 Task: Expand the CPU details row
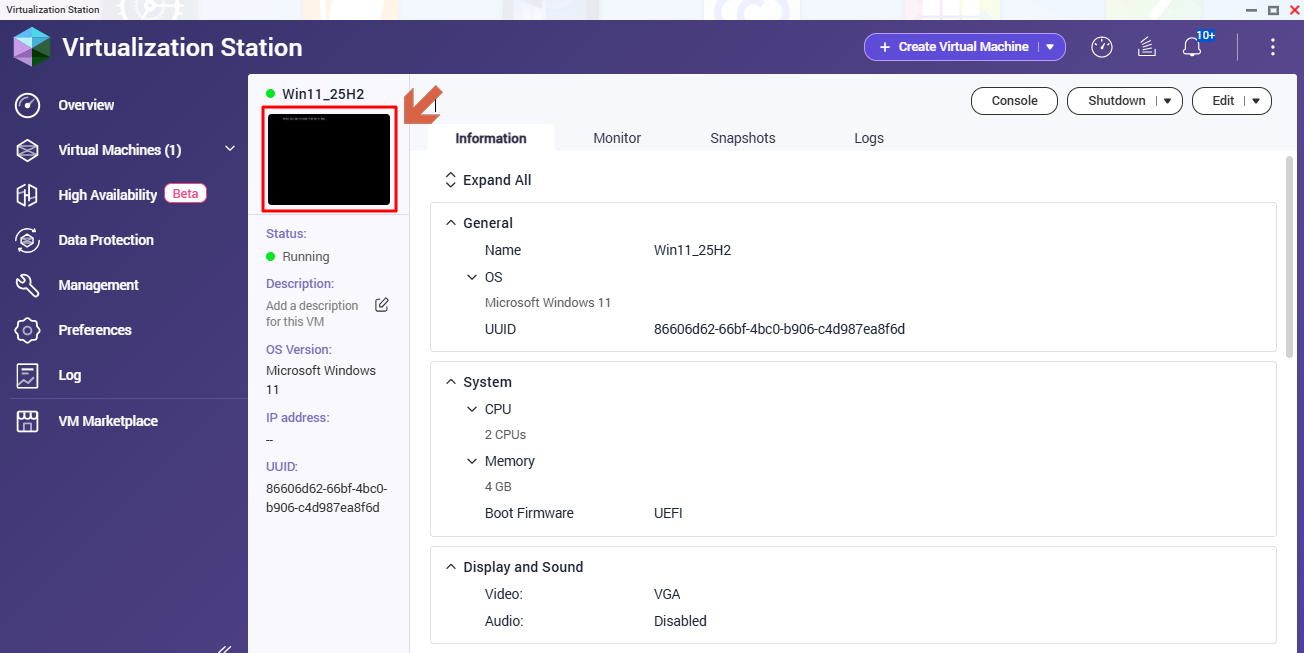472,409
